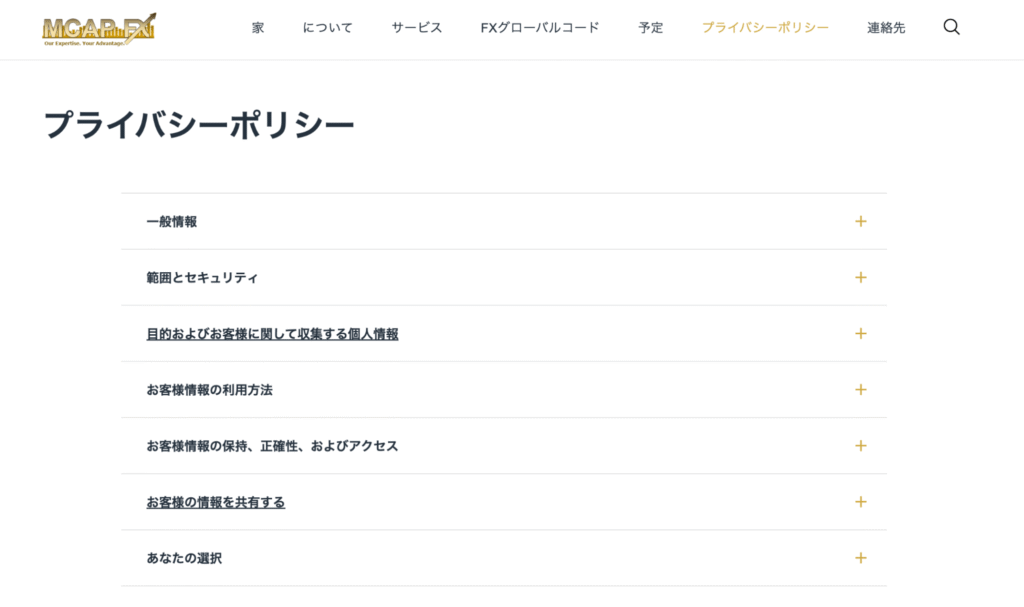The image size is (1024, 607).
Task: Open the 家 nav item
Action: click(258, 27)
